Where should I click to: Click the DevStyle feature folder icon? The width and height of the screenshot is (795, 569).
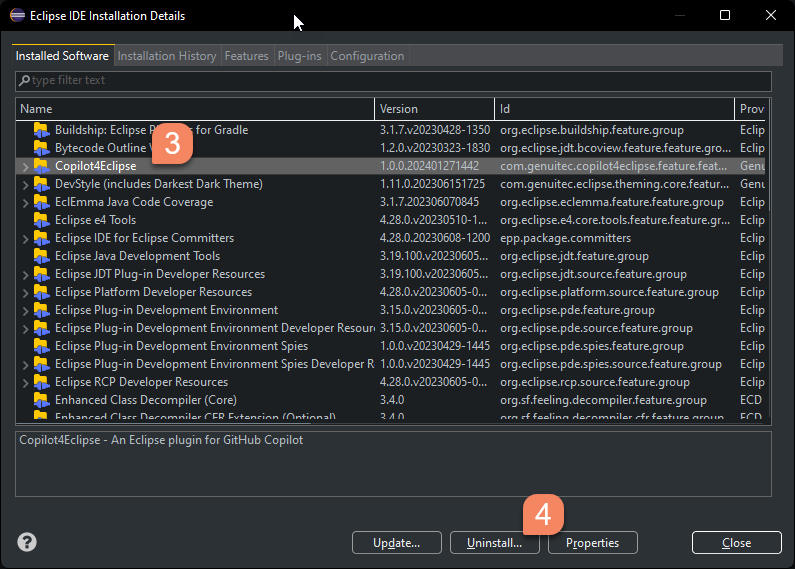(x=42, y=184)
